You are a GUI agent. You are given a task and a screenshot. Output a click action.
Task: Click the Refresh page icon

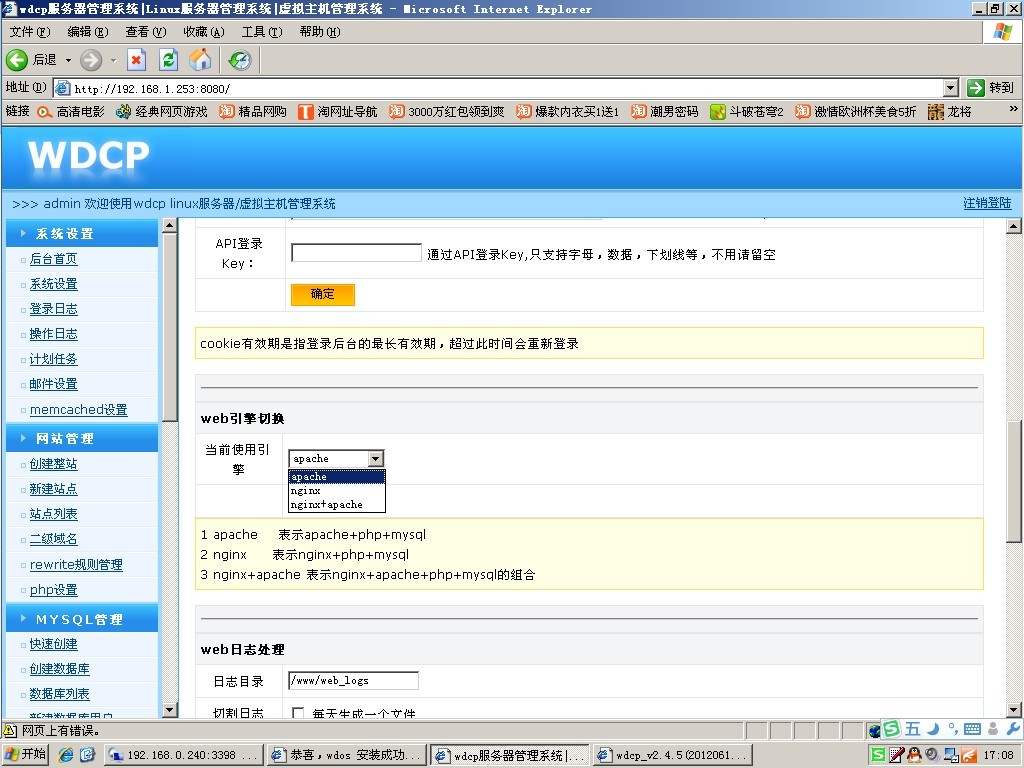(168, 60)
